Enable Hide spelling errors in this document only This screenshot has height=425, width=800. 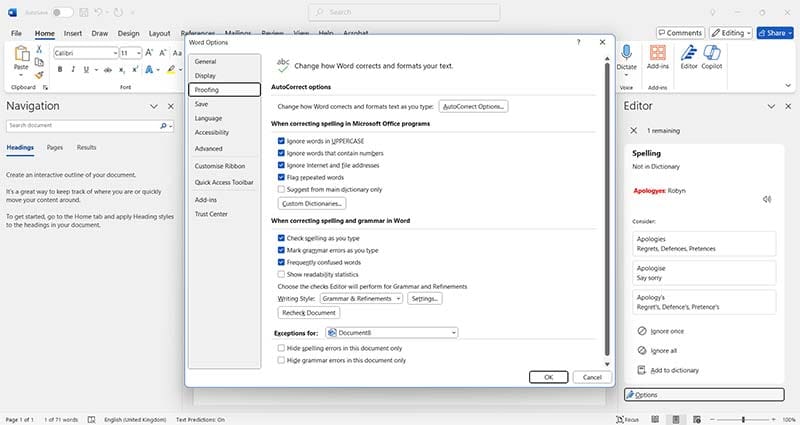(281, 348)
